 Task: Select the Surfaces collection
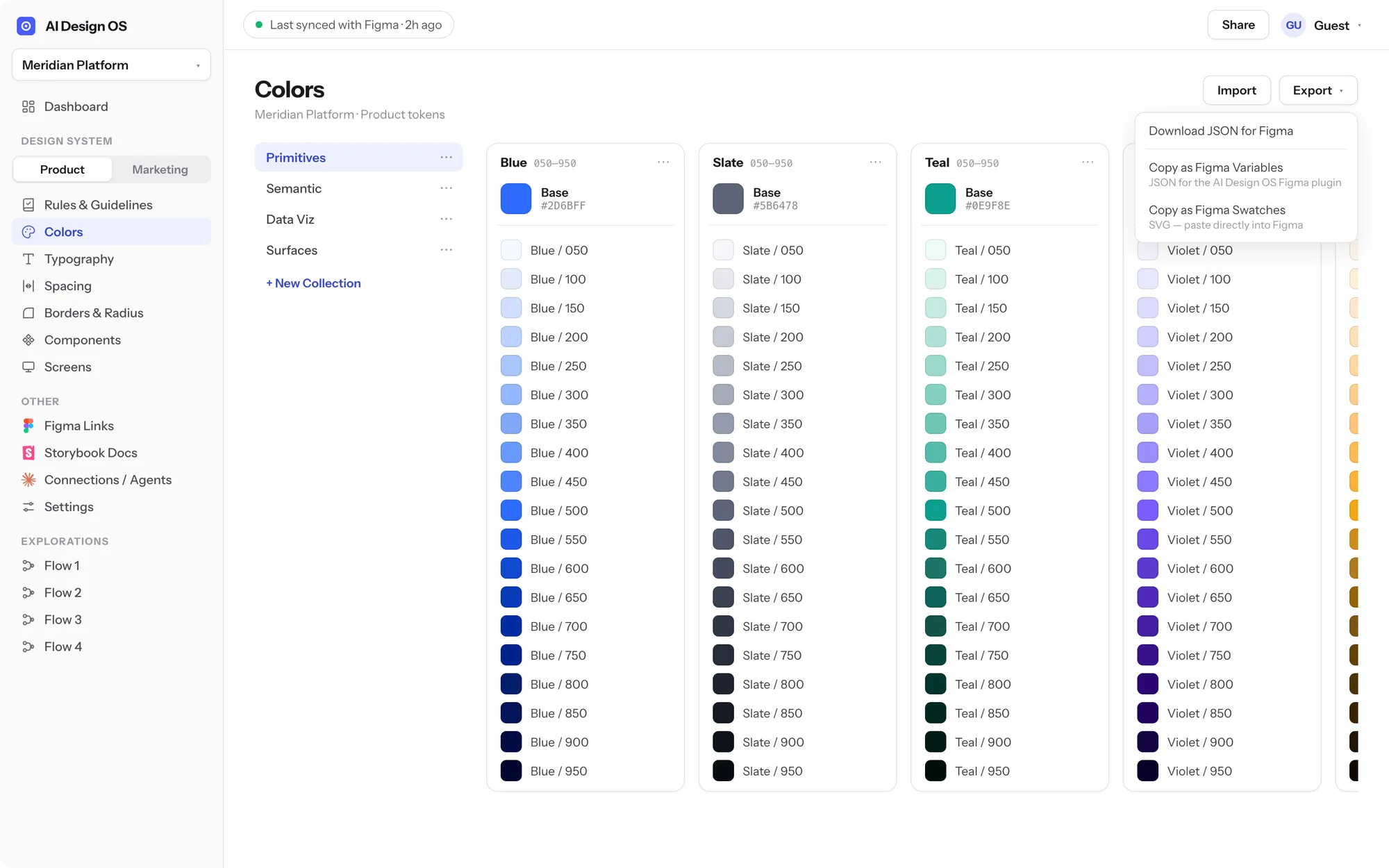click(x=358, y=250)
